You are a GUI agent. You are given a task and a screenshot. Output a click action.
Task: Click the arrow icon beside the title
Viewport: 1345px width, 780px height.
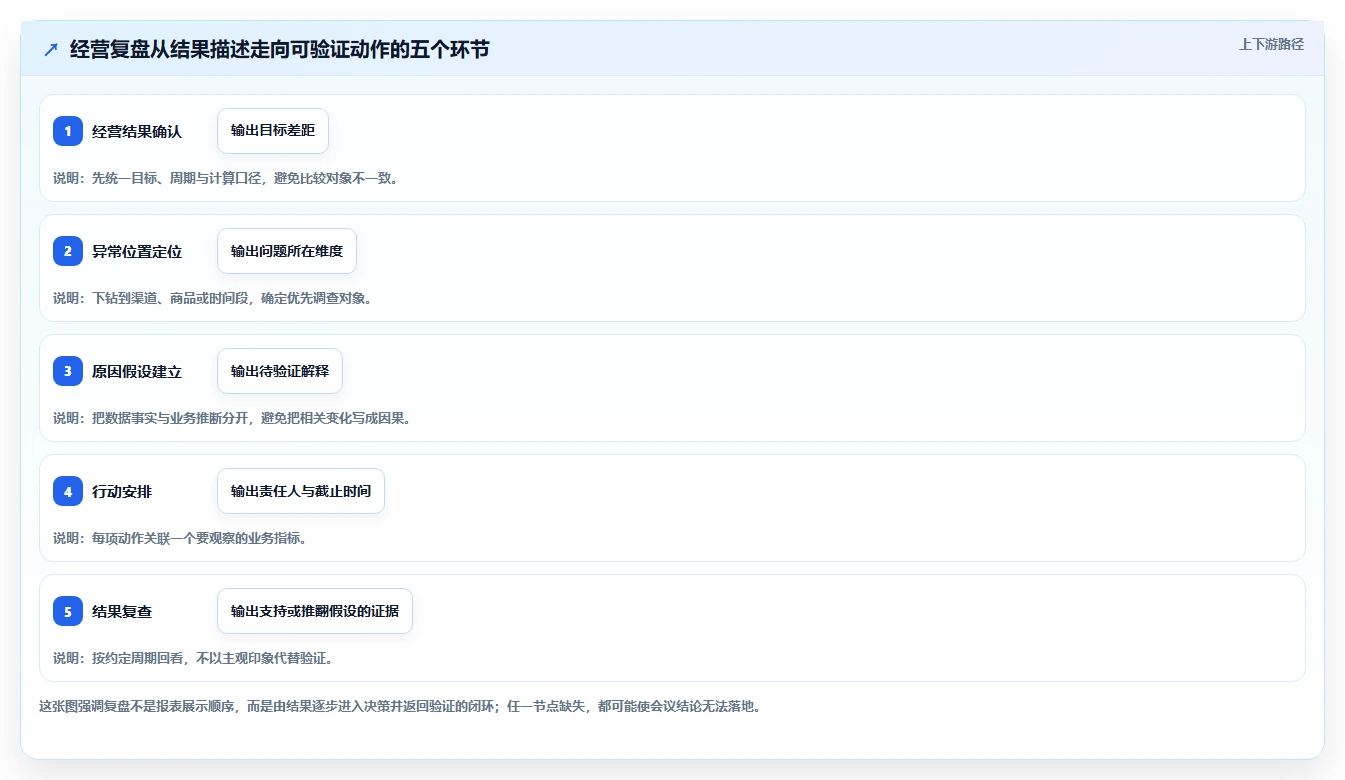(50, 49)
